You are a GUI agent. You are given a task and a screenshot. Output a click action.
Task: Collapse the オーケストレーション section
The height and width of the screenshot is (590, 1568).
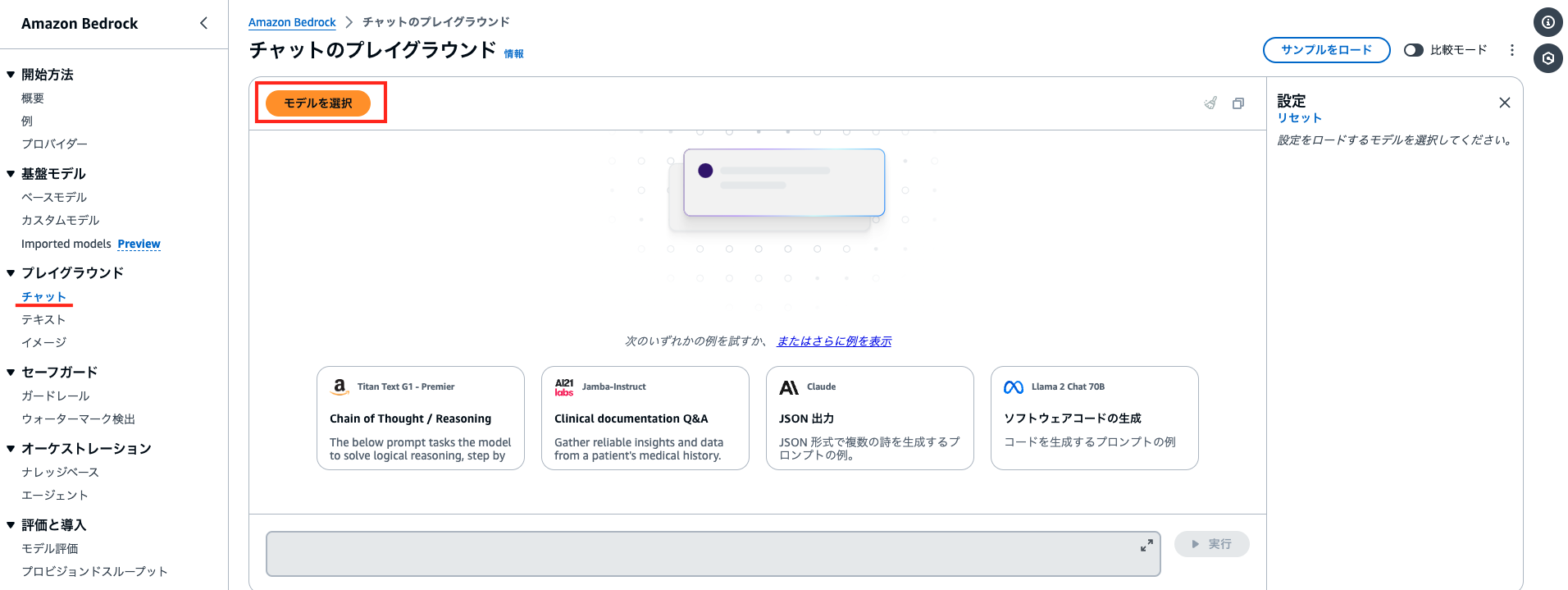11,449
